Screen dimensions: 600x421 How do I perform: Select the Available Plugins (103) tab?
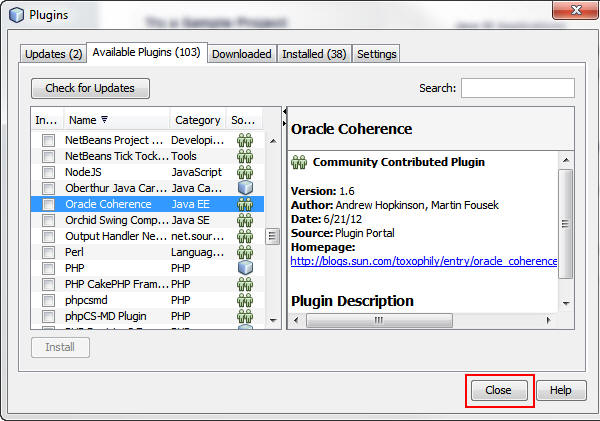[x=147, y=52]
